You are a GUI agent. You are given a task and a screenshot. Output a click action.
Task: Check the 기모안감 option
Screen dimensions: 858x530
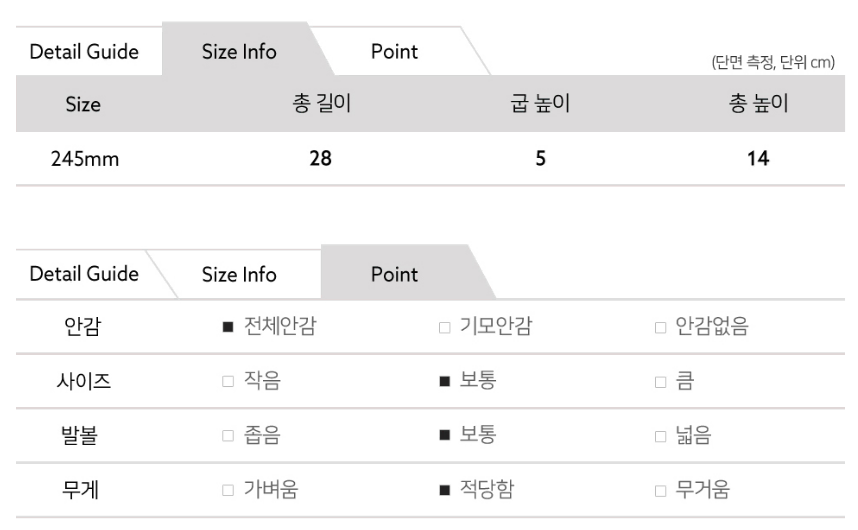coord(444,326)
